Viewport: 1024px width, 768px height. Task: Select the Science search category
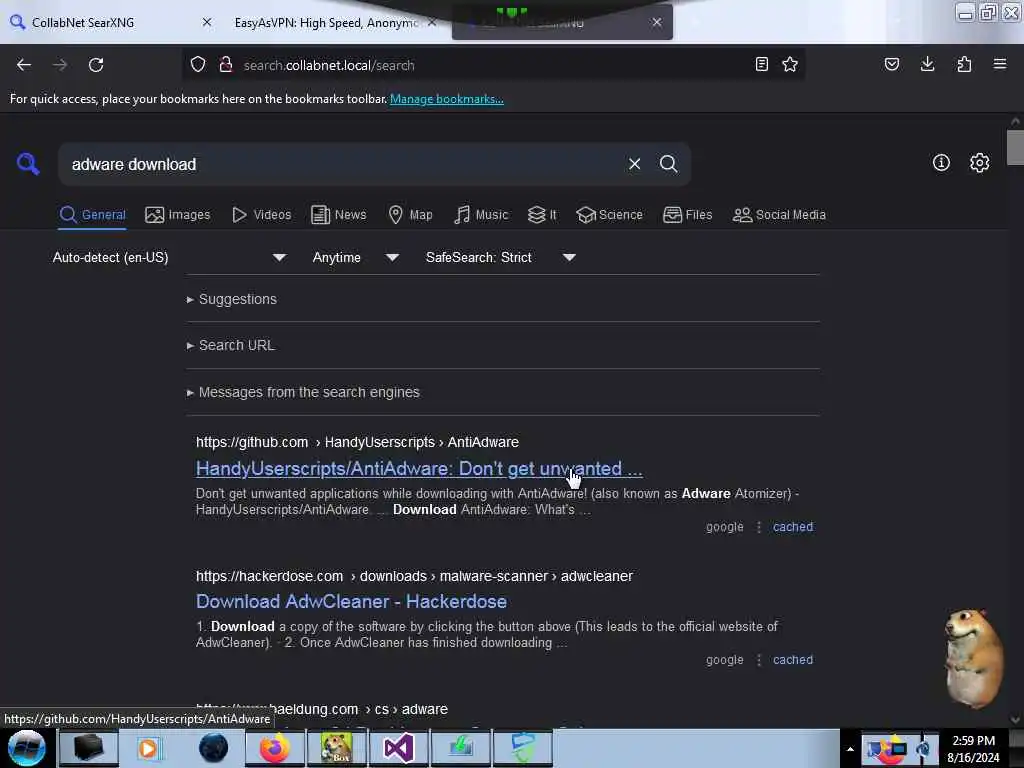610,215
